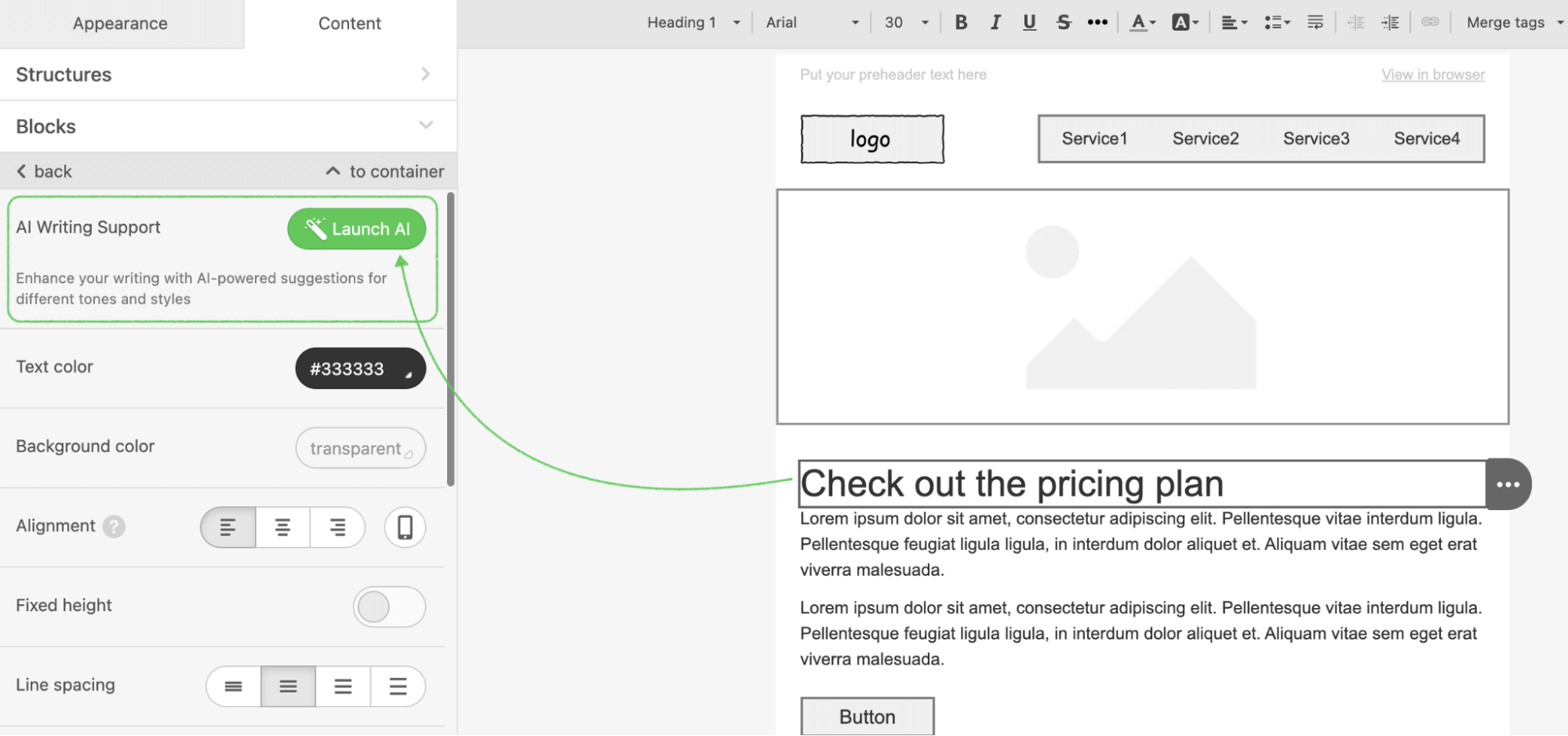Open mobile alignment settings icon
This screenshot has height=736, width=1568.
(405, 527)
